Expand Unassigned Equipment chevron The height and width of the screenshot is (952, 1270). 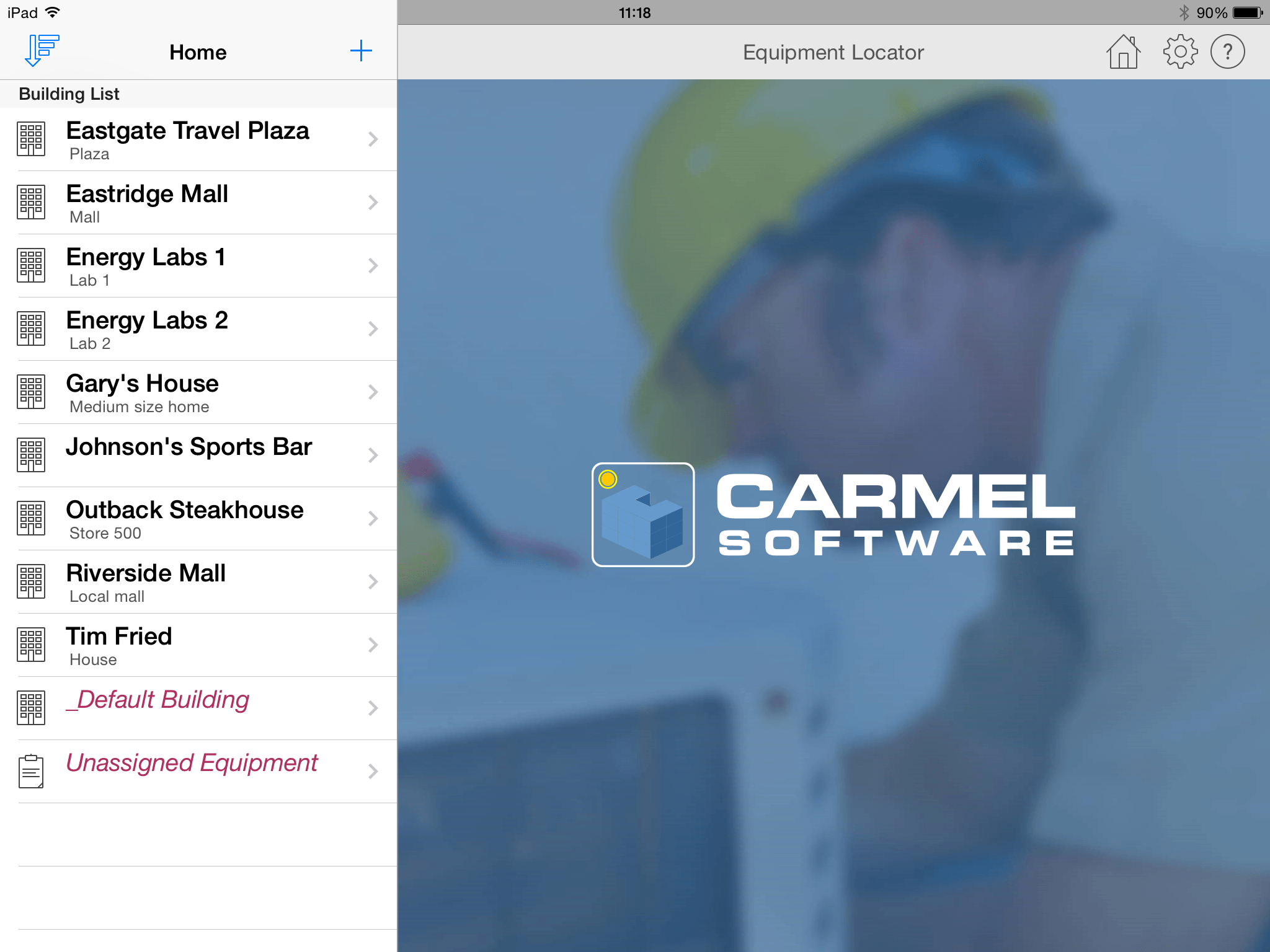click(x=373, y=771)
